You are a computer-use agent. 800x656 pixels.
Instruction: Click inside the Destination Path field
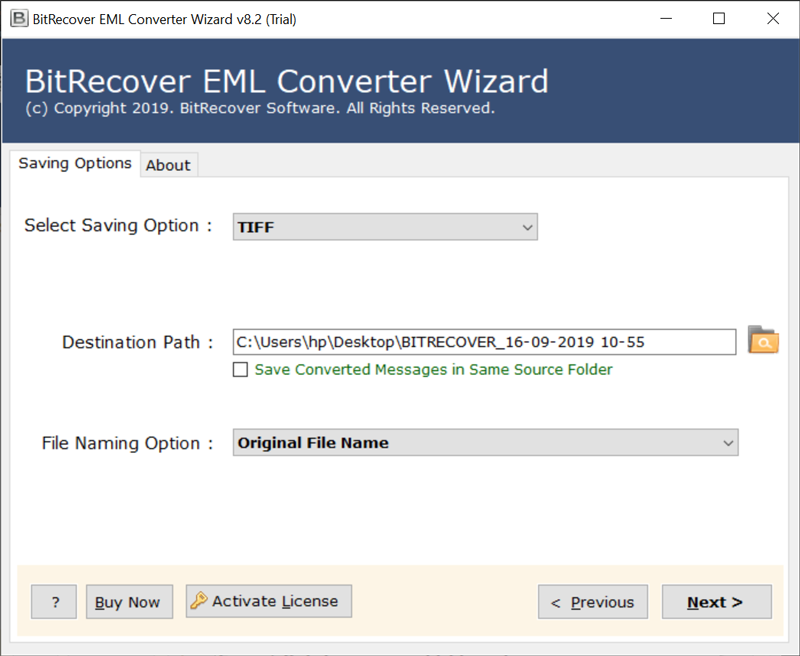(484, 342)
